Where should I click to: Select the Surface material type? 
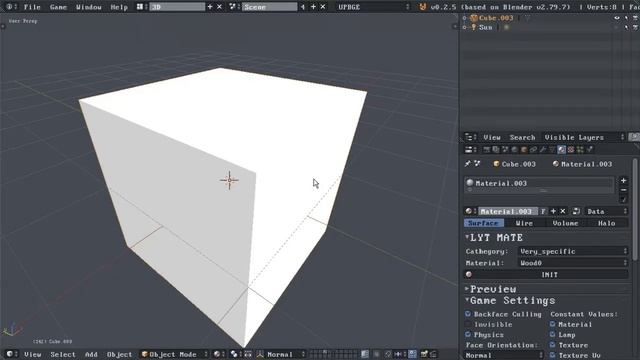[x=484, y=223]
